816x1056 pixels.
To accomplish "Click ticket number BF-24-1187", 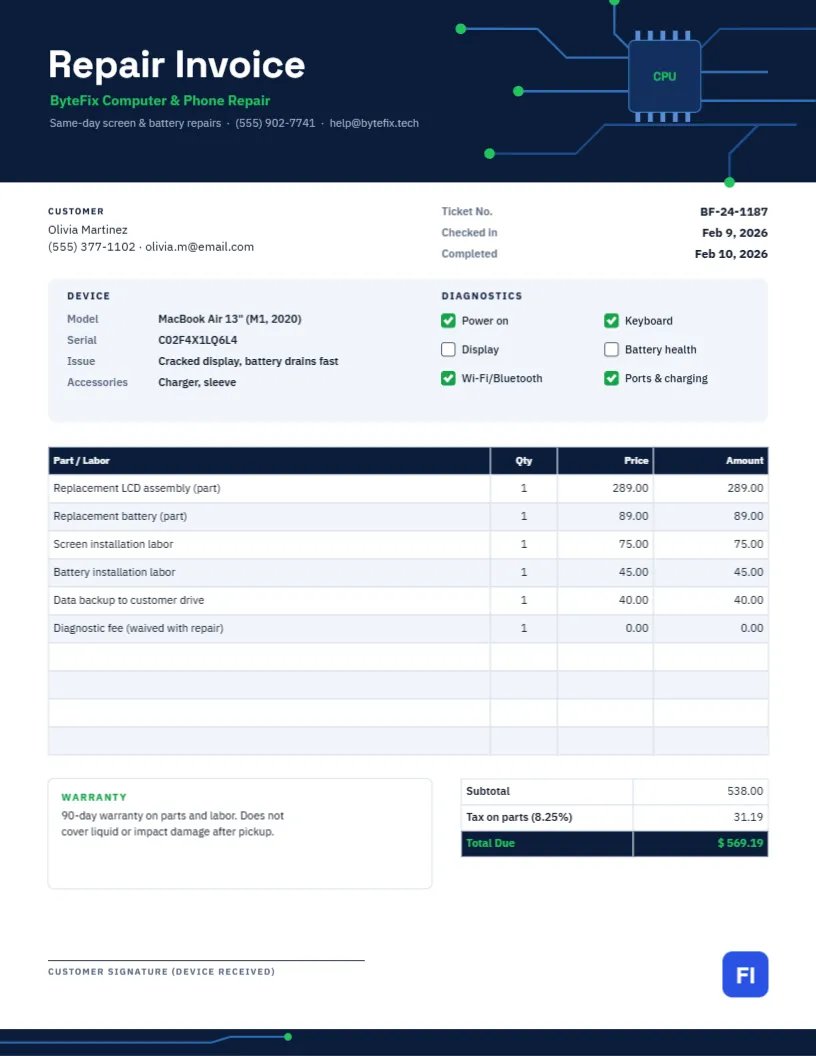I will point(734,211).
